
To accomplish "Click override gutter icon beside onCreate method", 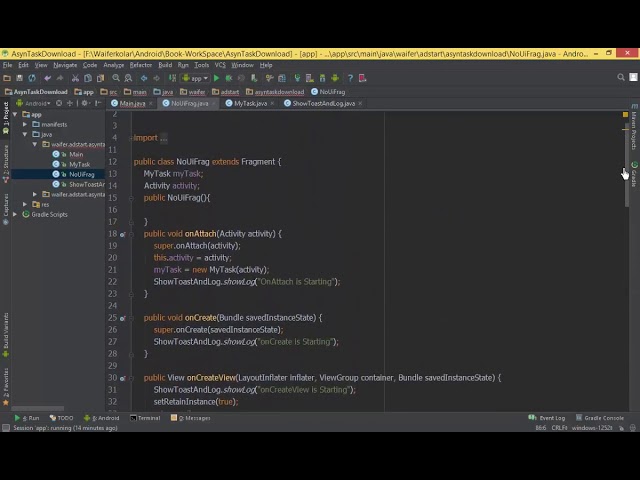I will [123, 318].
